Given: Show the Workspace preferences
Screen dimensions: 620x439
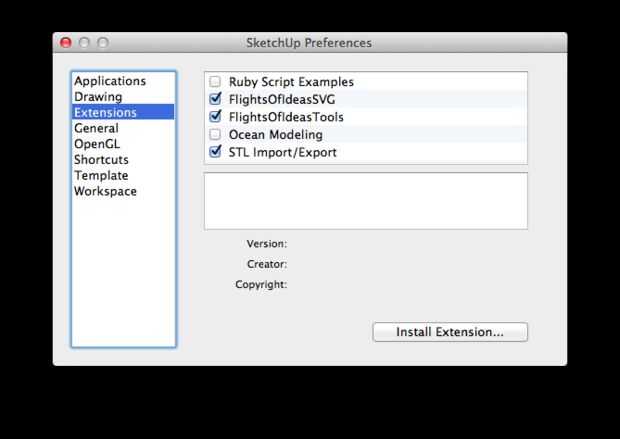Looking at the screenshot, I should pyautogui.click(x=105, y=191).
